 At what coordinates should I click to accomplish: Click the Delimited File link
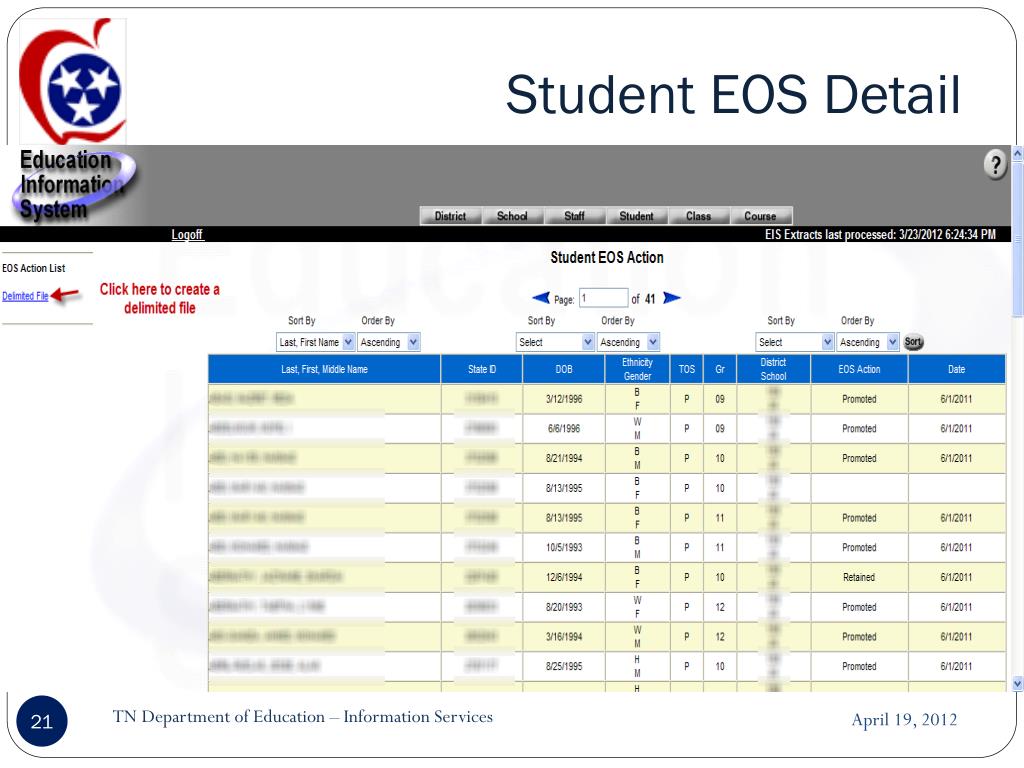(x=25, y=296)
